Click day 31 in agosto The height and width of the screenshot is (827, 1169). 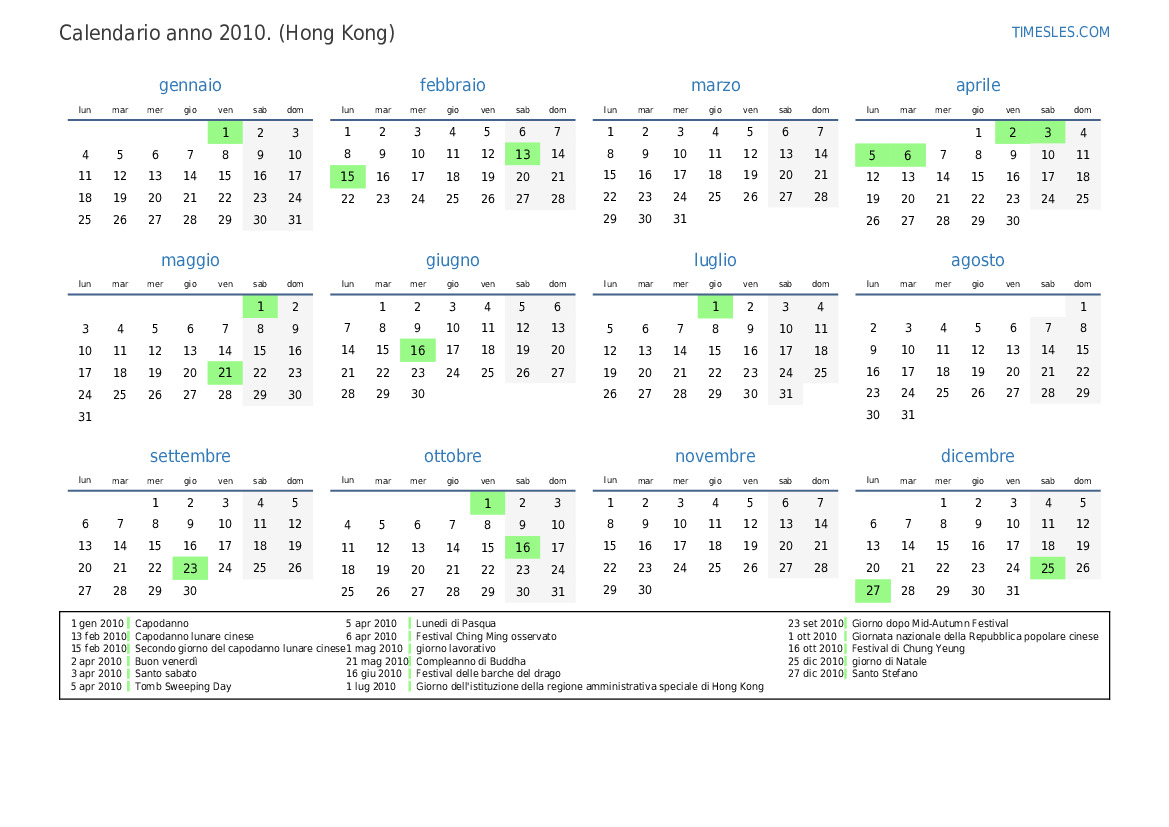(907, 415)
